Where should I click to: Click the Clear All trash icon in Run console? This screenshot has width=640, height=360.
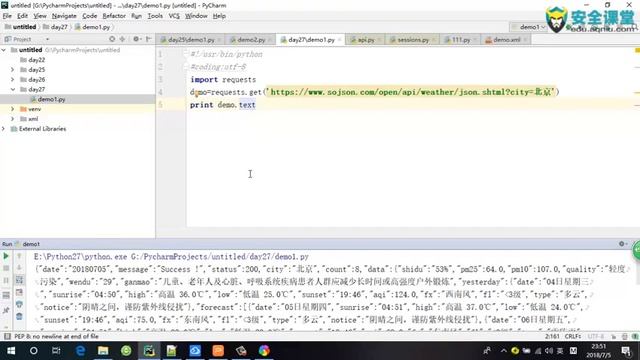point(19,316)
